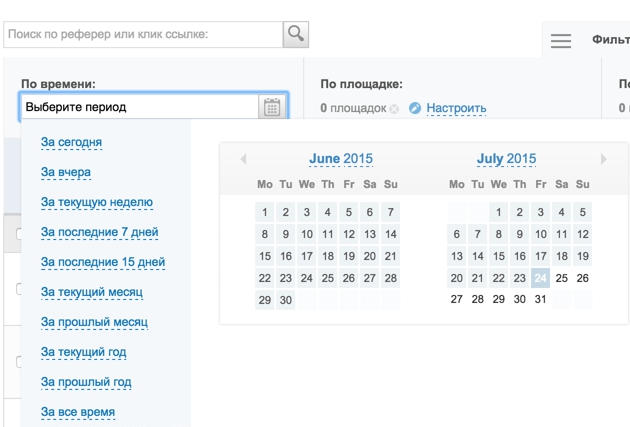Image resolution: width=630 pixels, height=427 pixels.
Task: Click the July 2015 month title
Action: pyautogui.click(x=506, y=159)
